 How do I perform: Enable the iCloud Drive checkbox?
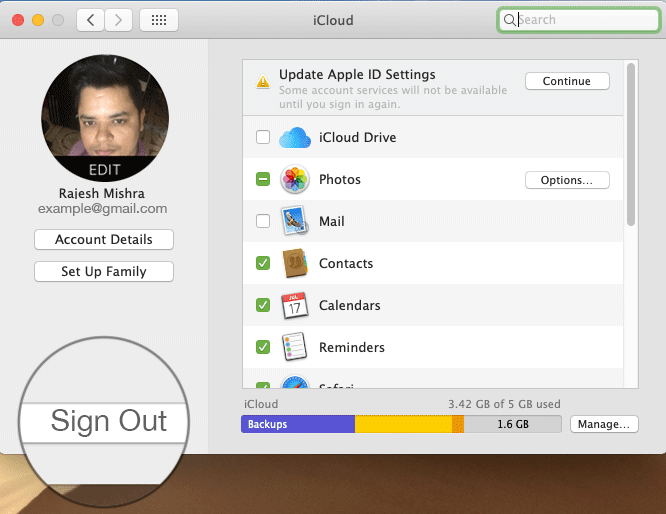click(263, 137)
